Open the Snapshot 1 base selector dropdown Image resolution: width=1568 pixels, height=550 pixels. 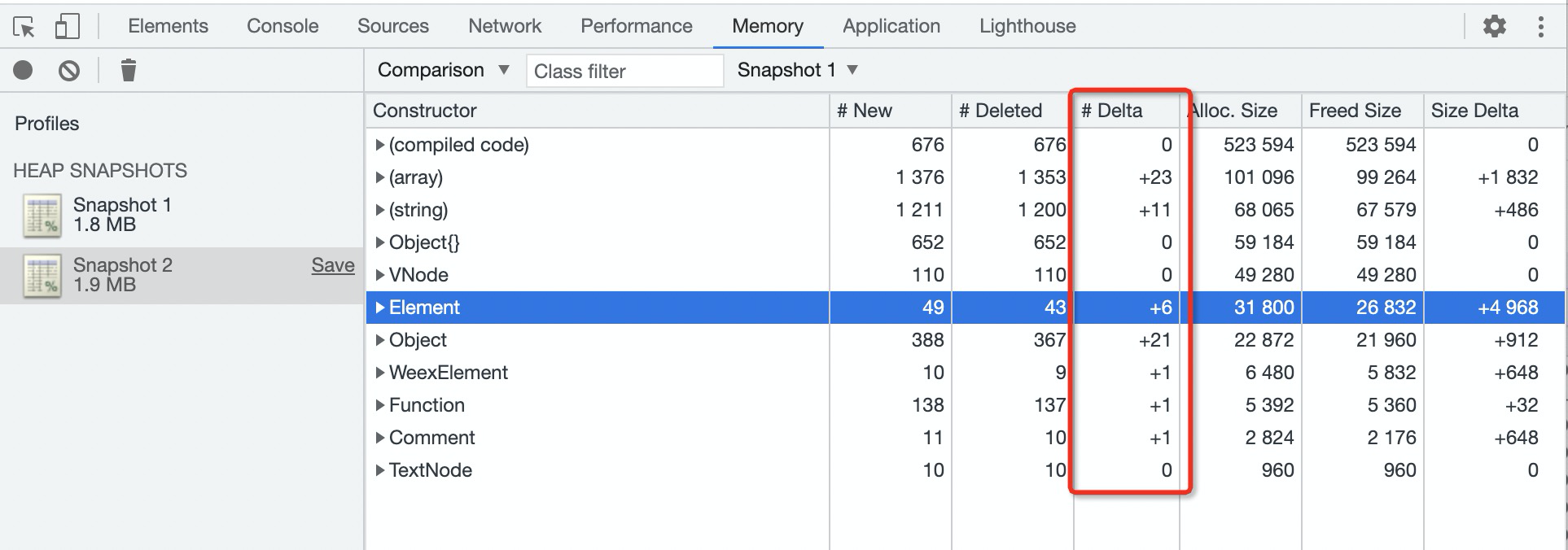tap(797, 70)
